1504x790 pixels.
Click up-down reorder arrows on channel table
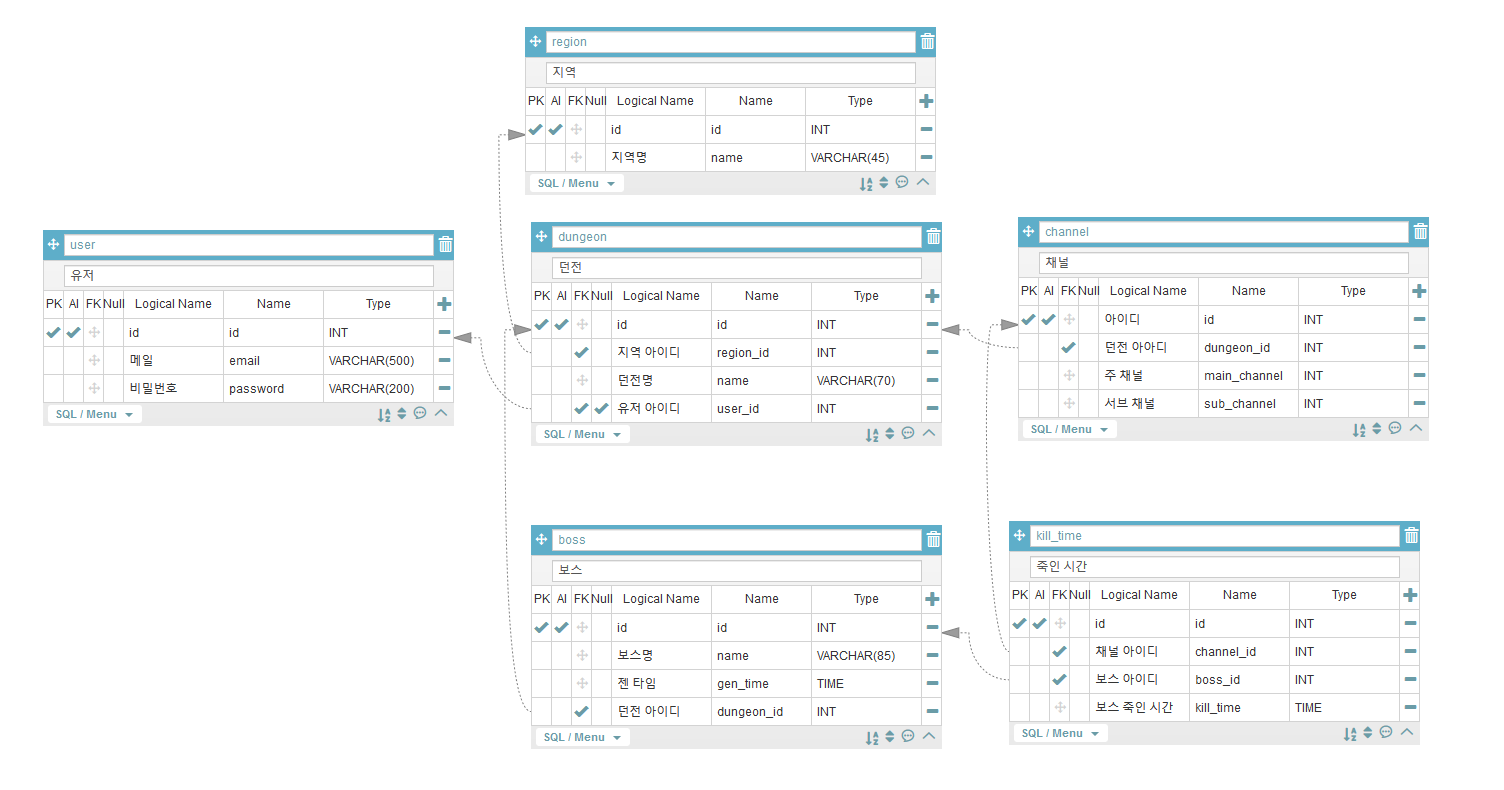click(1377, 428)
